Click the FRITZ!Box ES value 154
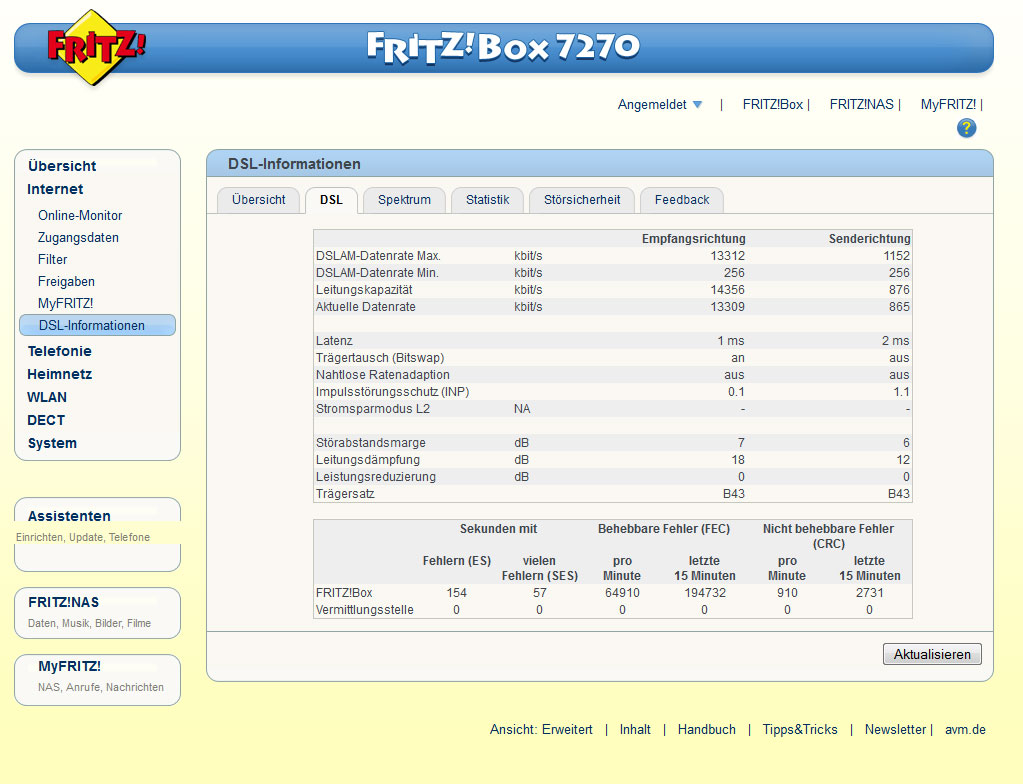 [x=456, y=592]
